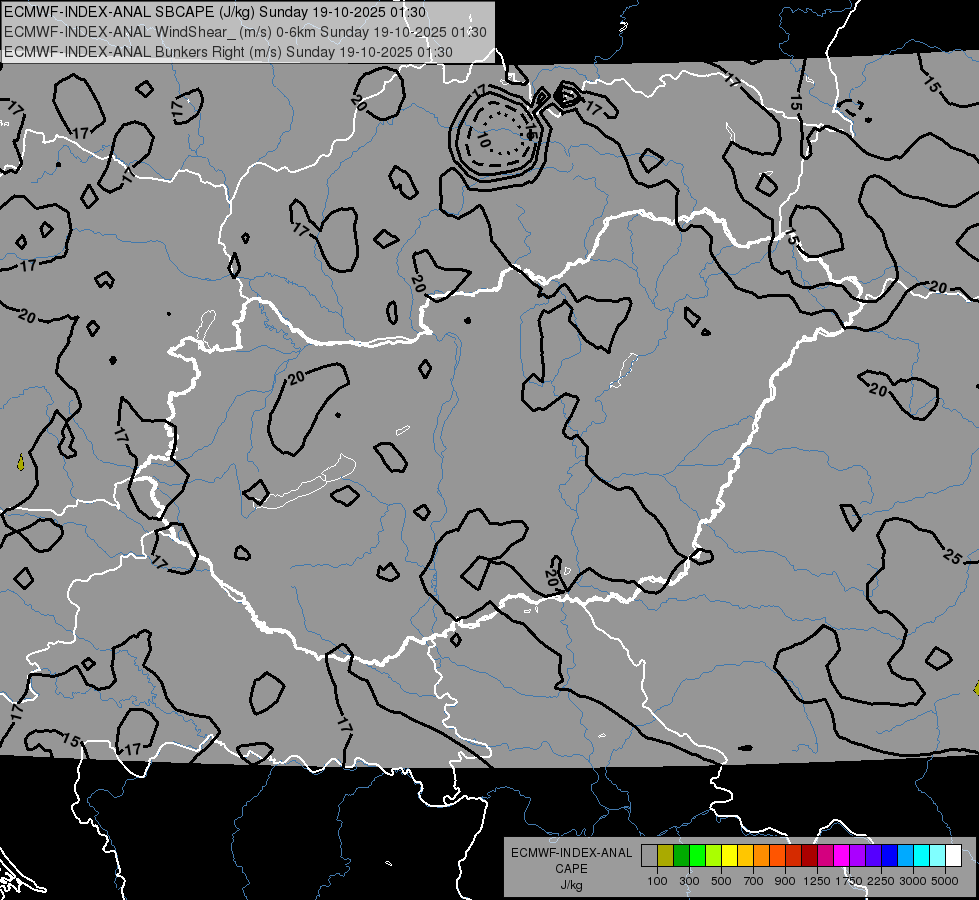This screenshot has height=900, width=979.
Task: Select the olive swatch in CAPE legend
Action: click(x=666, y=856)
